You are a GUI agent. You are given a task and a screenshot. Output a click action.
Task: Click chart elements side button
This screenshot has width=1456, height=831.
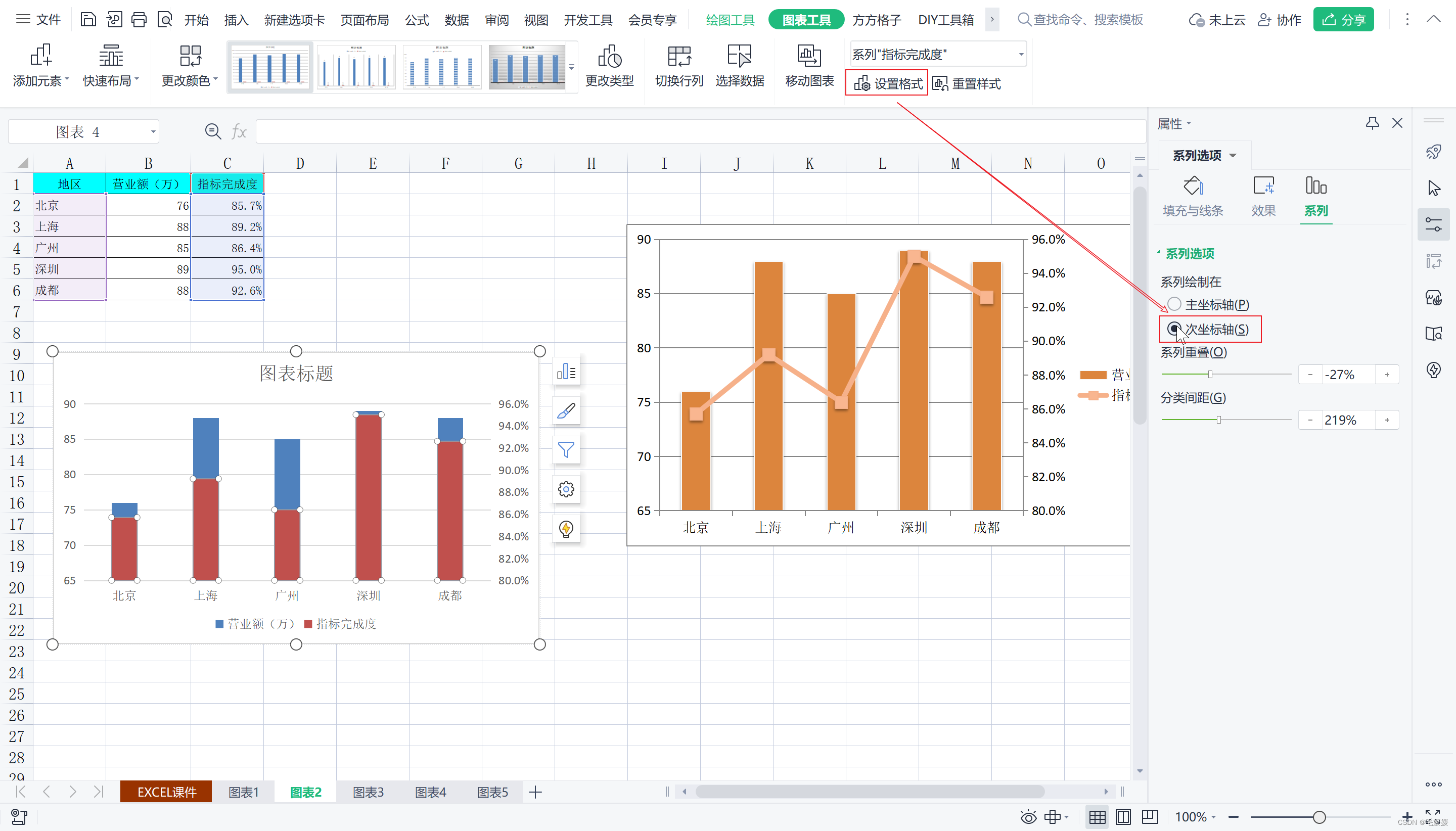566,372
